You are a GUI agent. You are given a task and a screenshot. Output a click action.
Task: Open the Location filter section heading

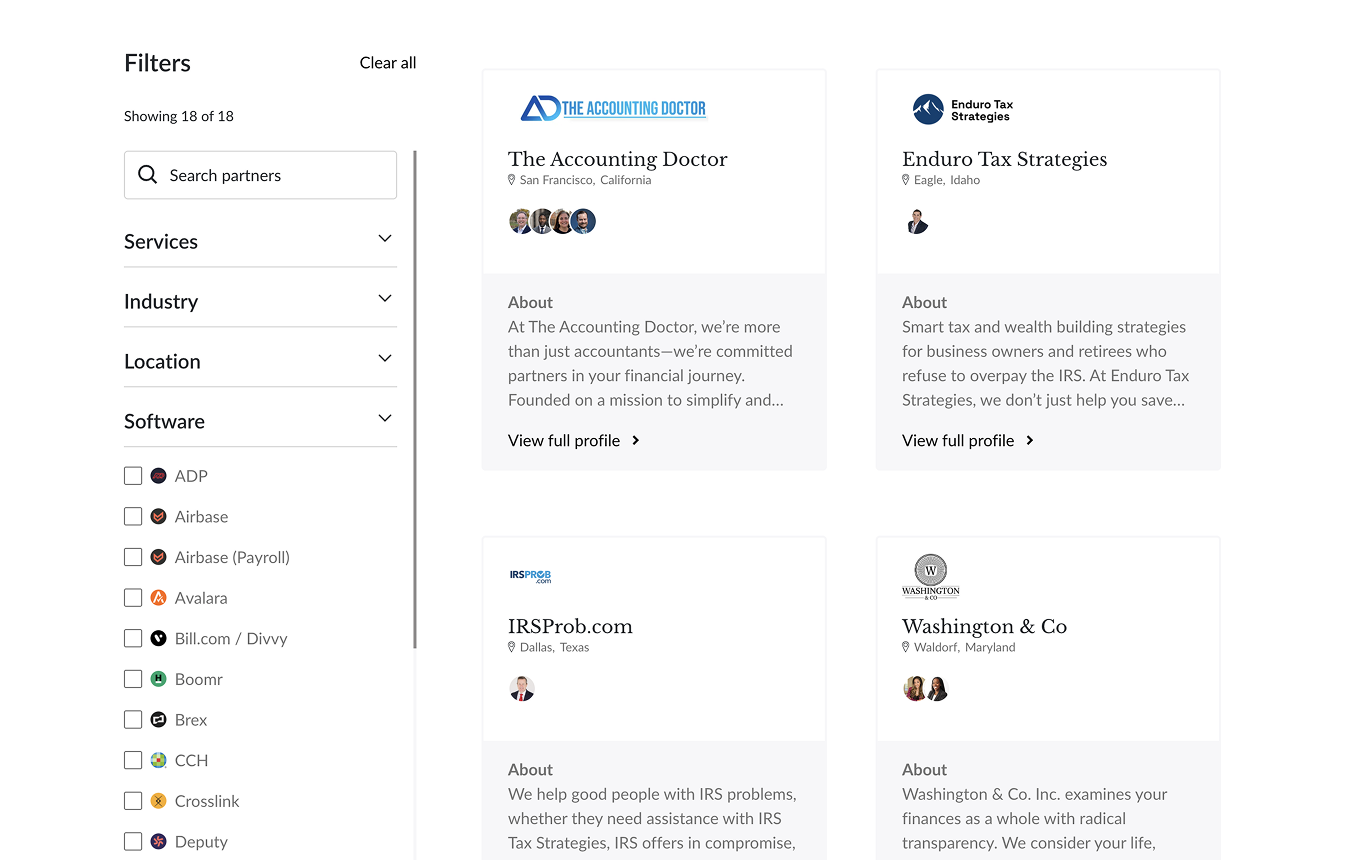tap(162, 361)
